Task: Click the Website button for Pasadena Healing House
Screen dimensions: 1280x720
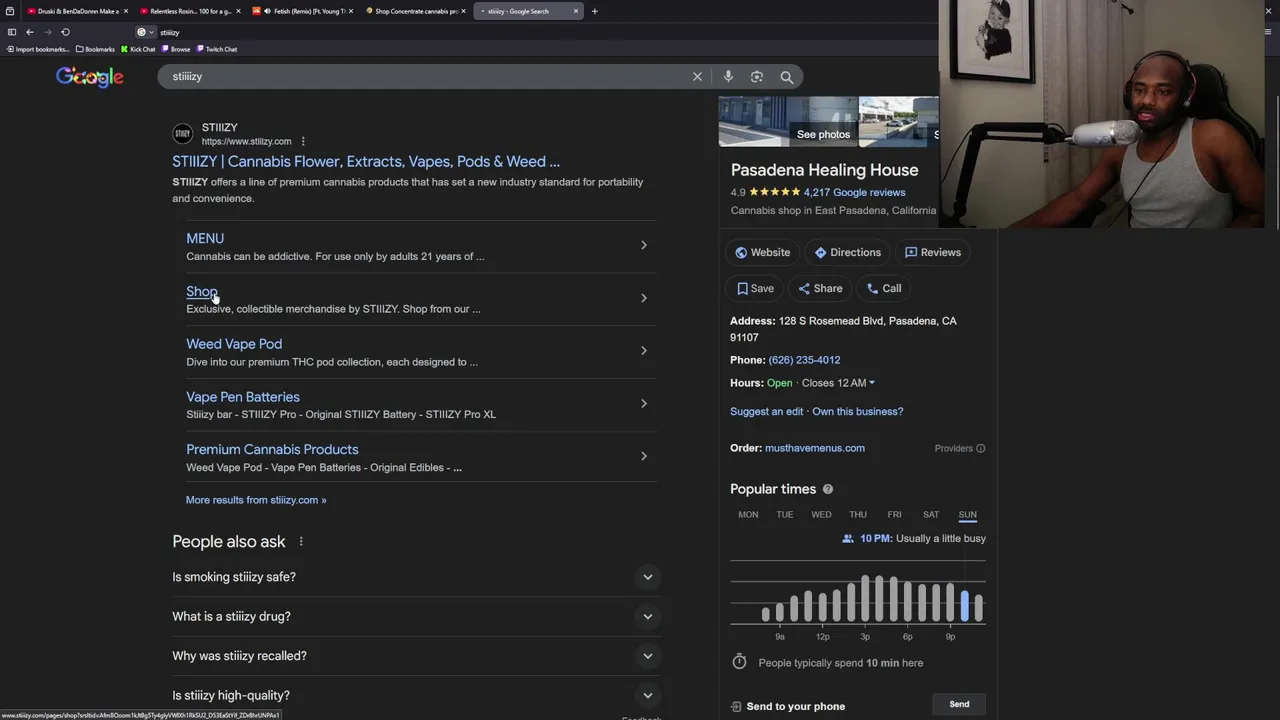Action: [x=762, y=253]
